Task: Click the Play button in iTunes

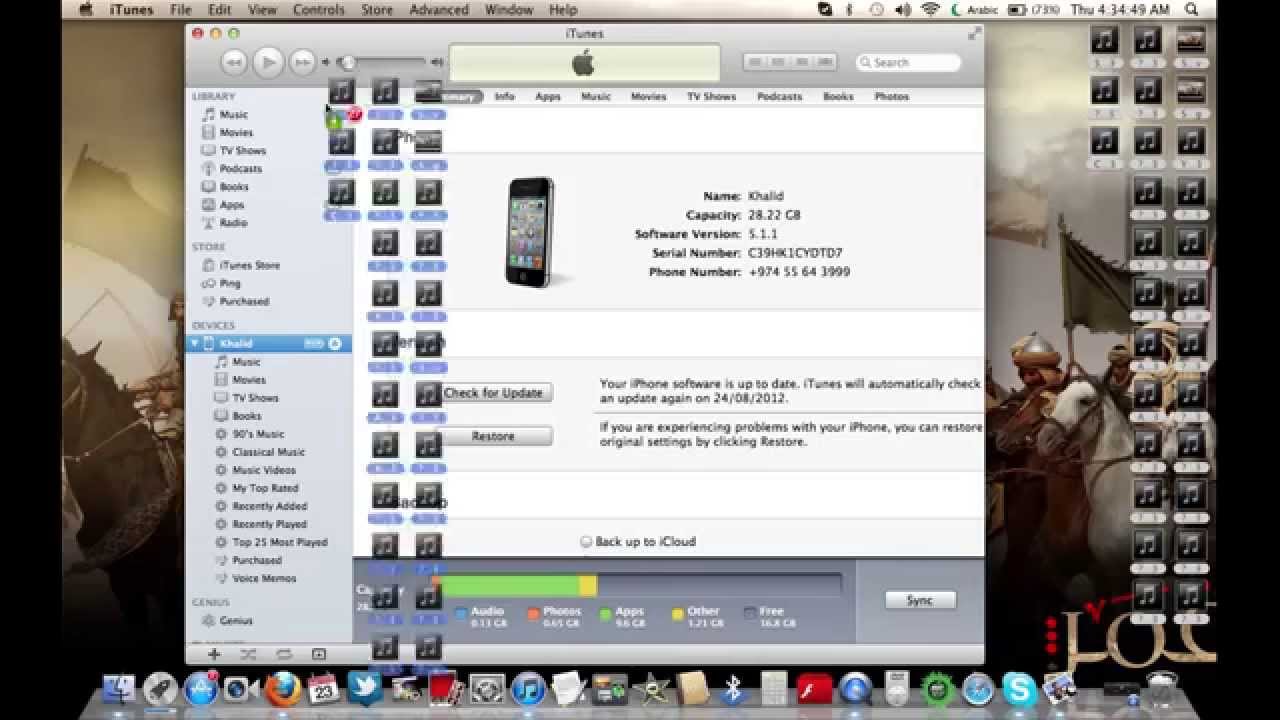Action: [268, 62]
